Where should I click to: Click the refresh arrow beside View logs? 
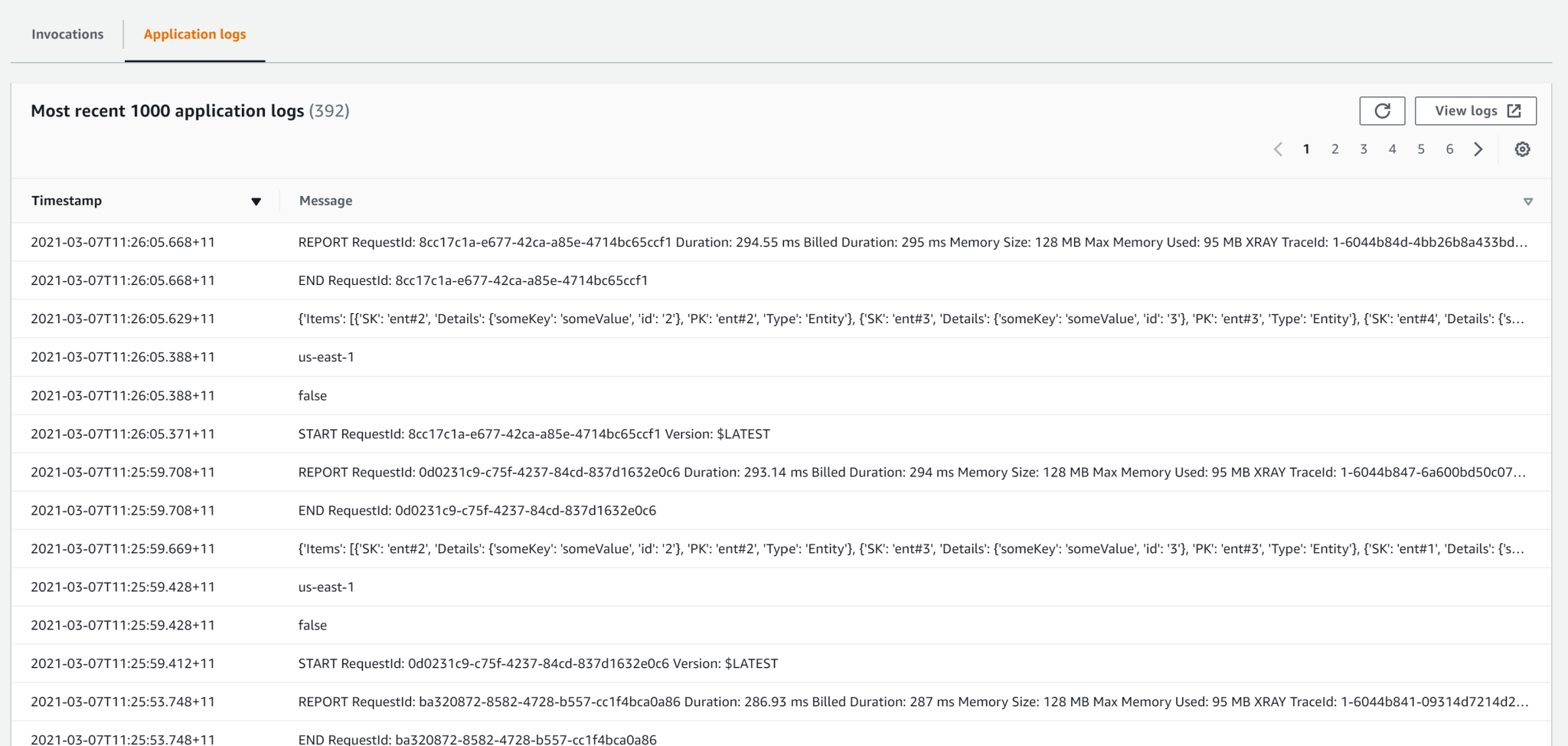point(1383,110)
